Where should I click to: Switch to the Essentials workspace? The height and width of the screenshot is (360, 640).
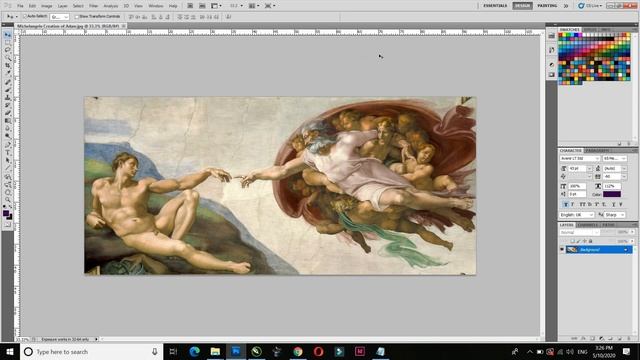495,6
